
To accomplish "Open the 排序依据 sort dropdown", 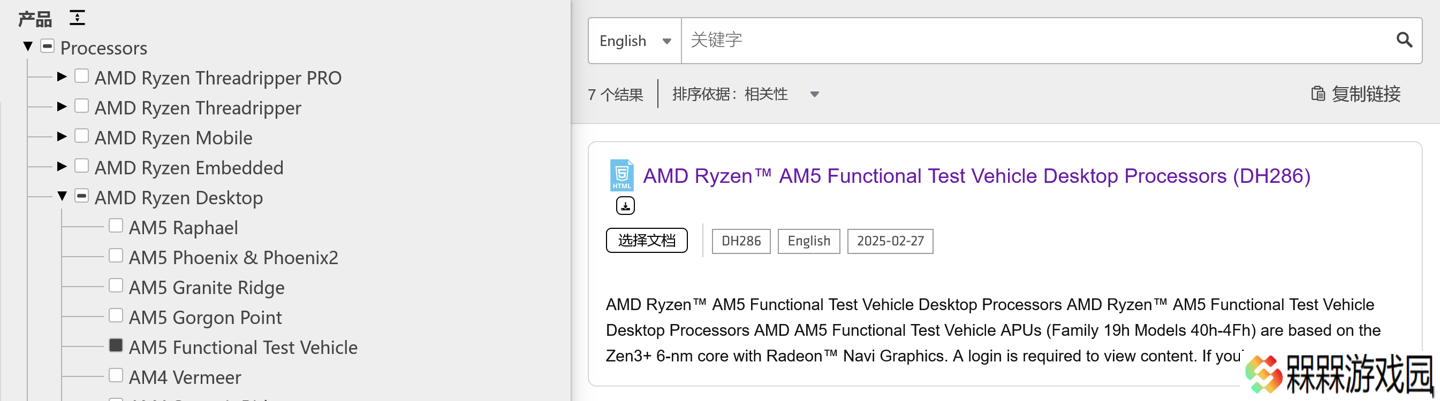I will [x=746, y=94].
